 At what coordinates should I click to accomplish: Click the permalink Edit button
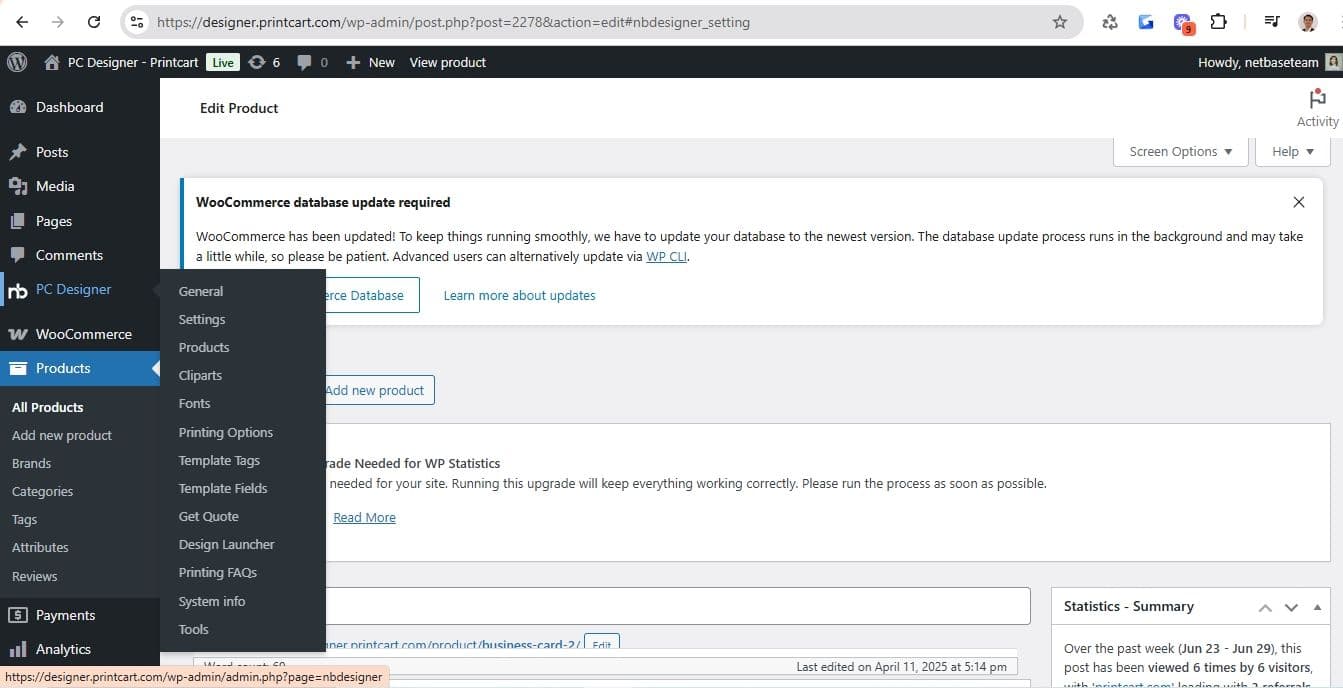coord(601,645)
